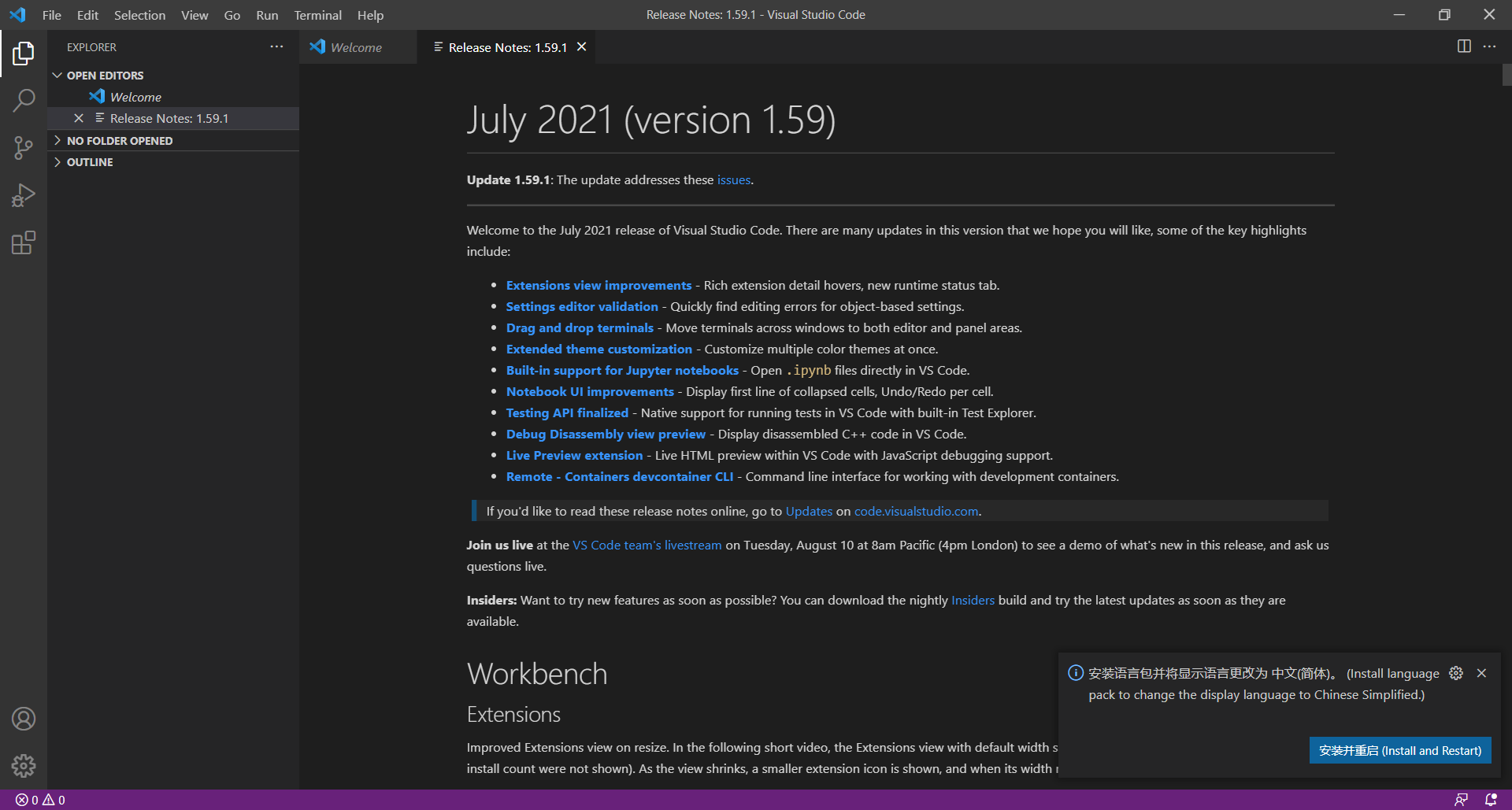Open Notebook UI improvements link
The height and width of the screenshot is (810, 1512).
point(590,392)
